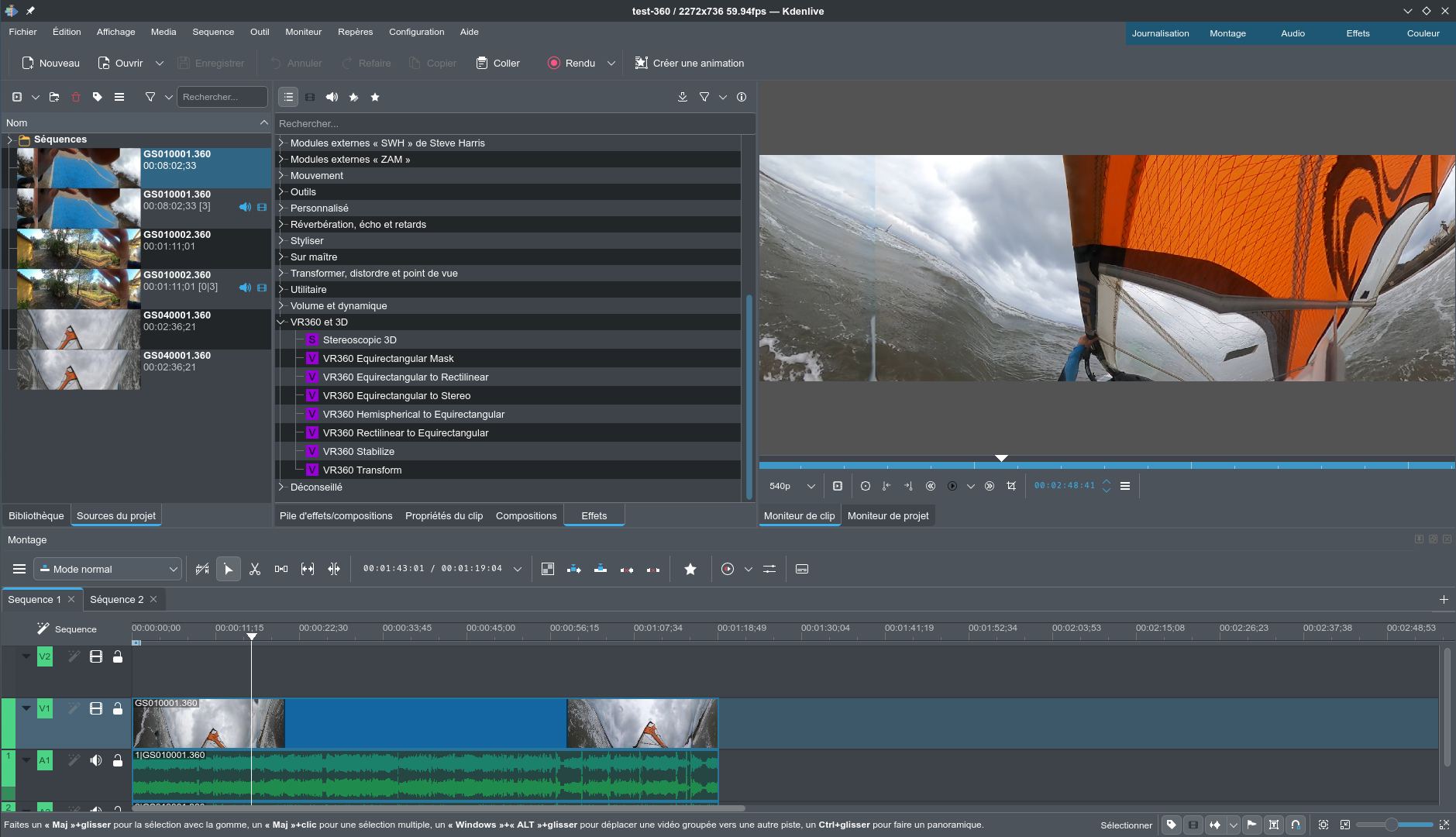Click the timeline zoom slider
The height and width of the screenshot is (837, 1456).
pyautogui.click(x=1392, y=825)
